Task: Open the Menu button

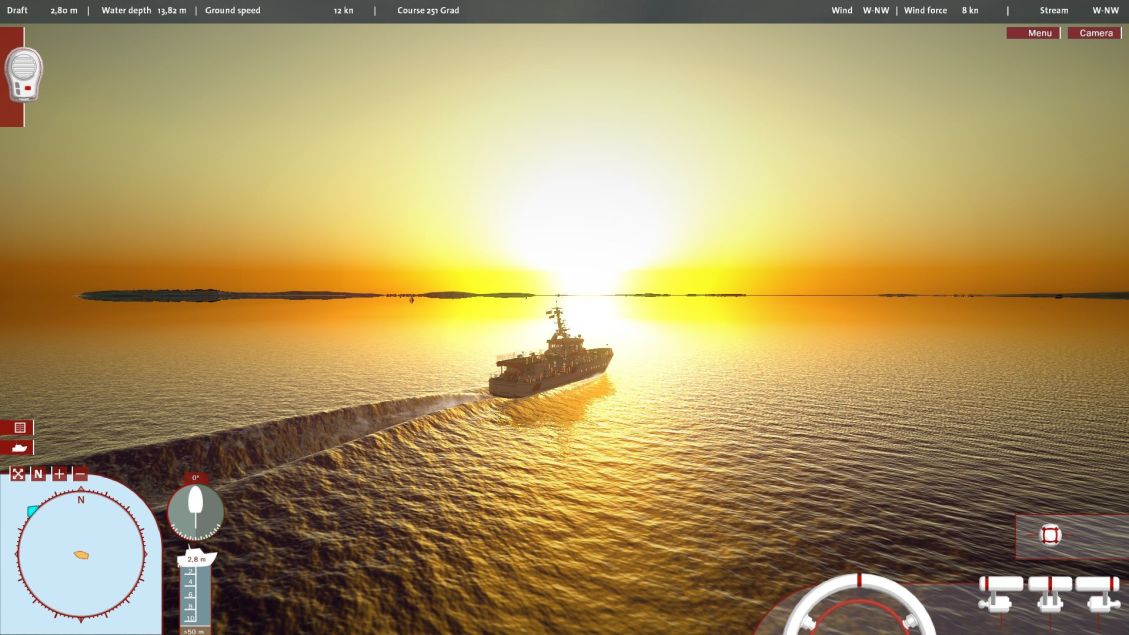Action: 1033,33
